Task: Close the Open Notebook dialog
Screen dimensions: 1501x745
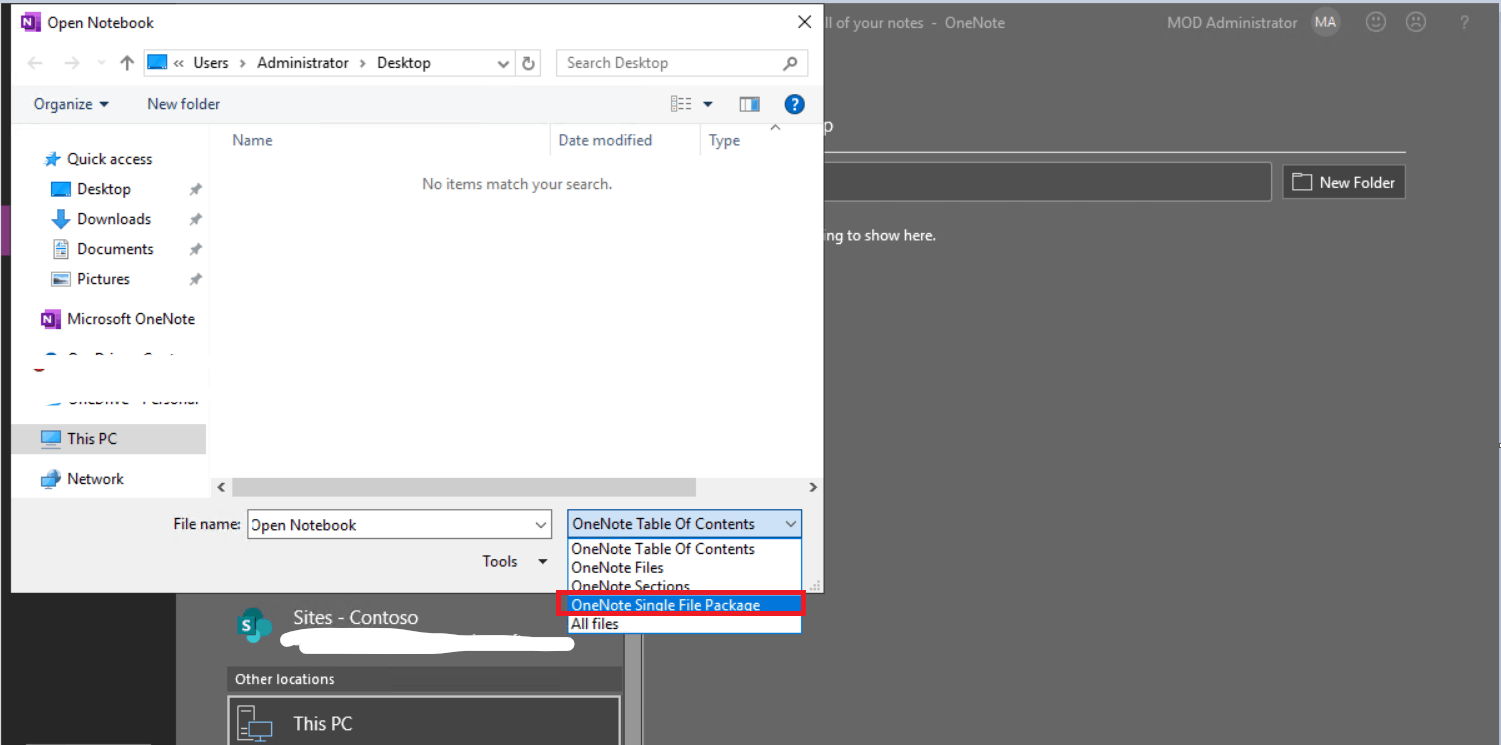Action: 804,22
